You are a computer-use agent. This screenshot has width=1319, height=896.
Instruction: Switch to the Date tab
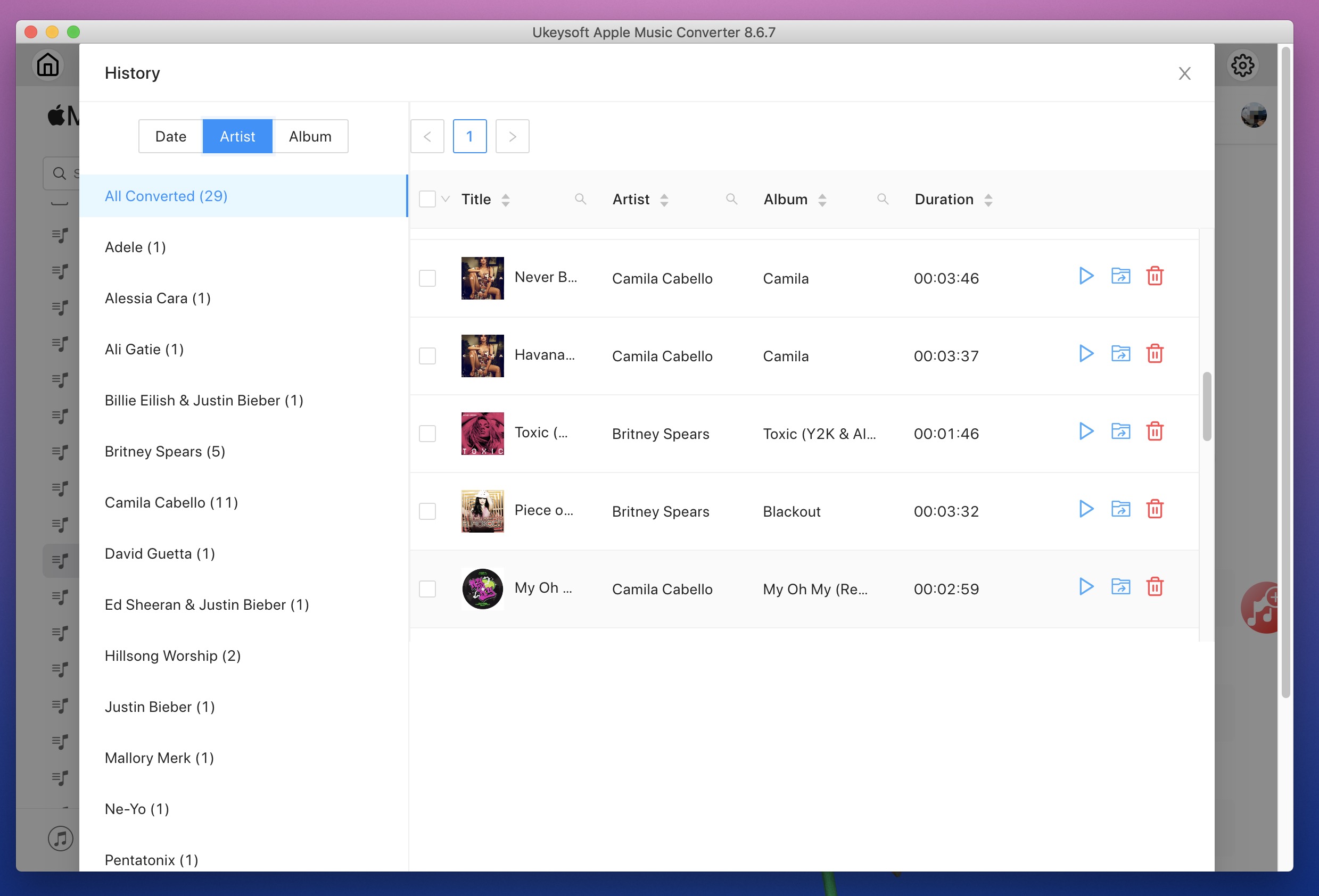coord(171,136)
